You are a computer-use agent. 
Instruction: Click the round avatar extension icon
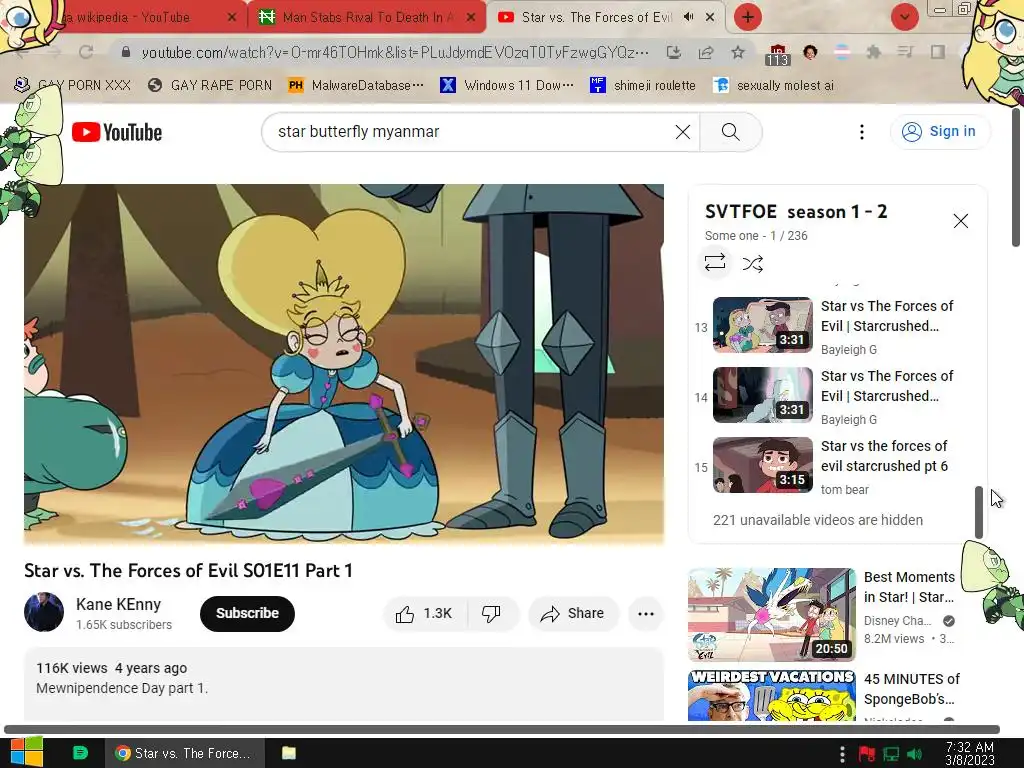pos(810,52)
